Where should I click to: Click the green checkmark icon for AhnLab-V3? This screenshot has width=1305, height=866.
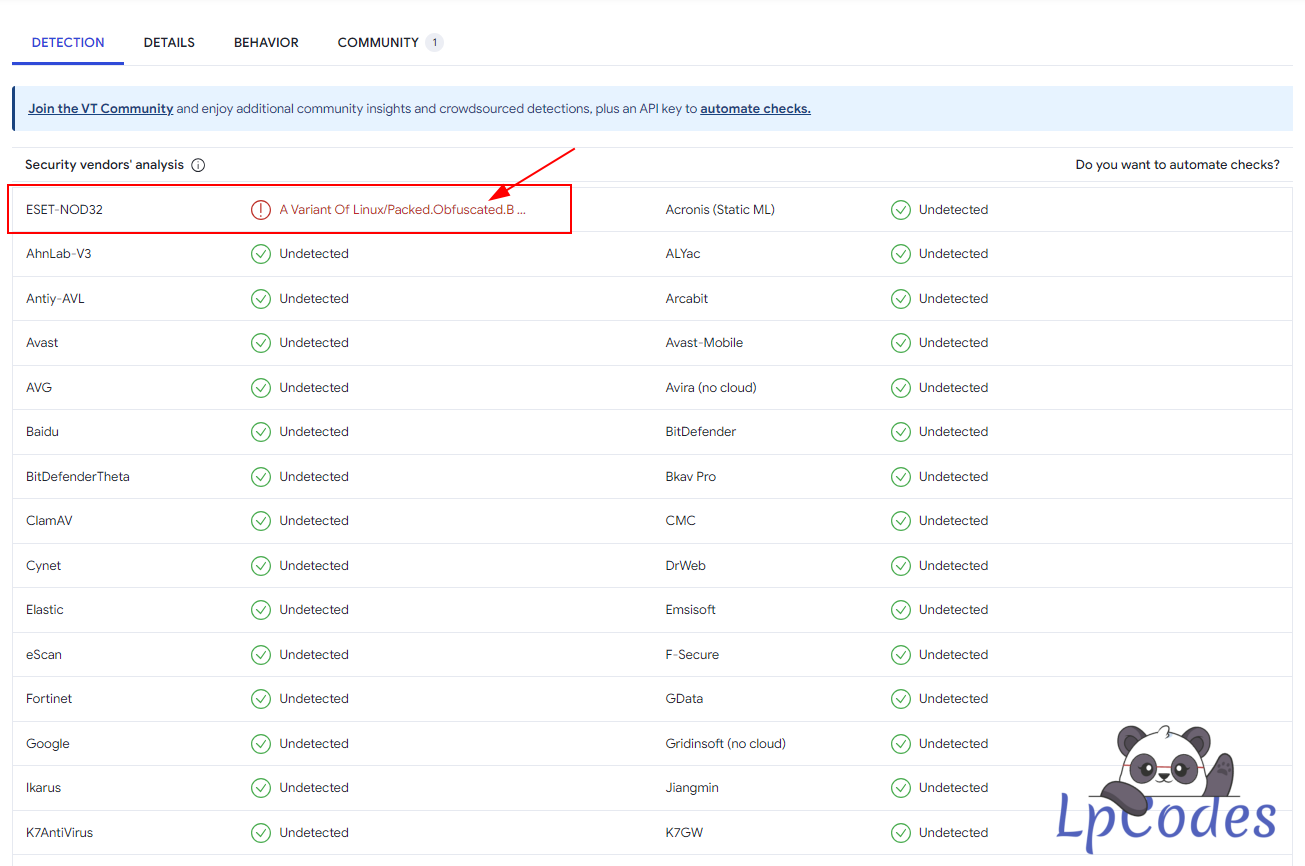pyautogui.click(x=261, y=254)
